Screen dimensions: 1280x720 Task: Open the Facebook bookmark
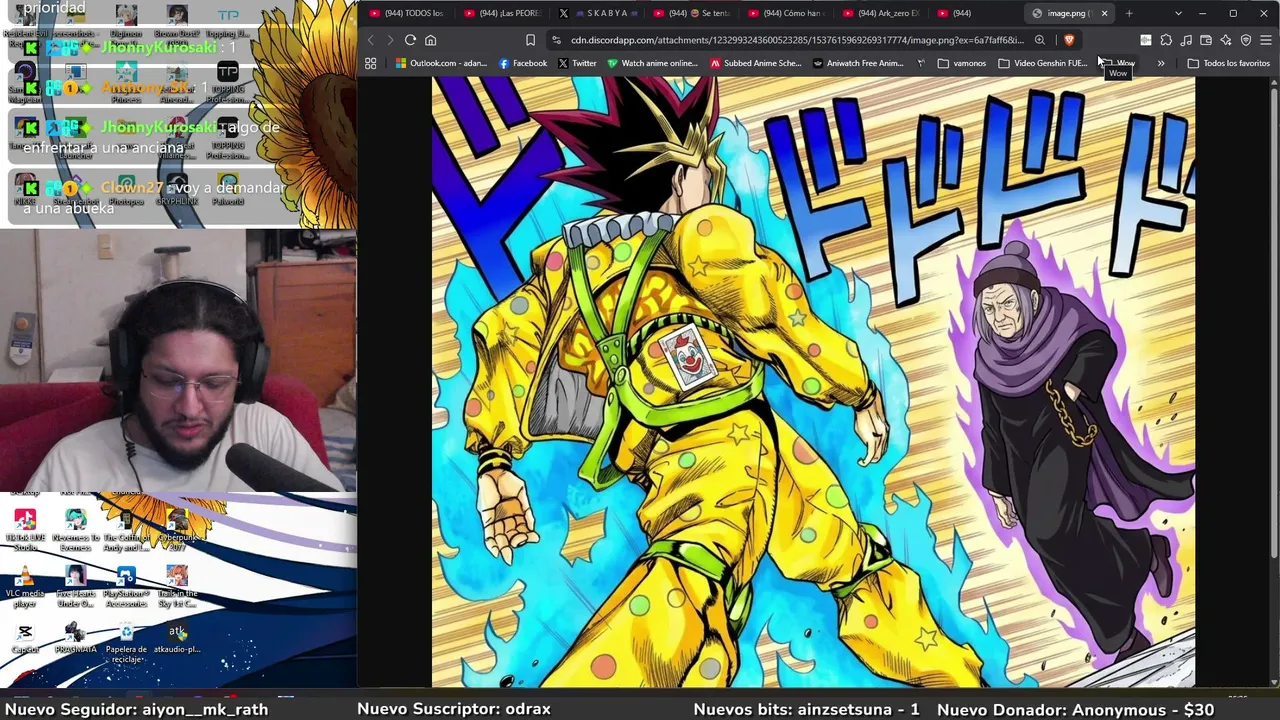[523, 63]
